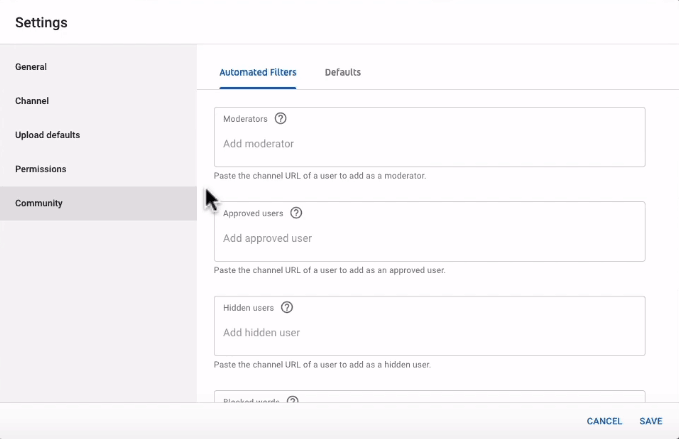Open help icon next to Moderators

pos(281,119)
